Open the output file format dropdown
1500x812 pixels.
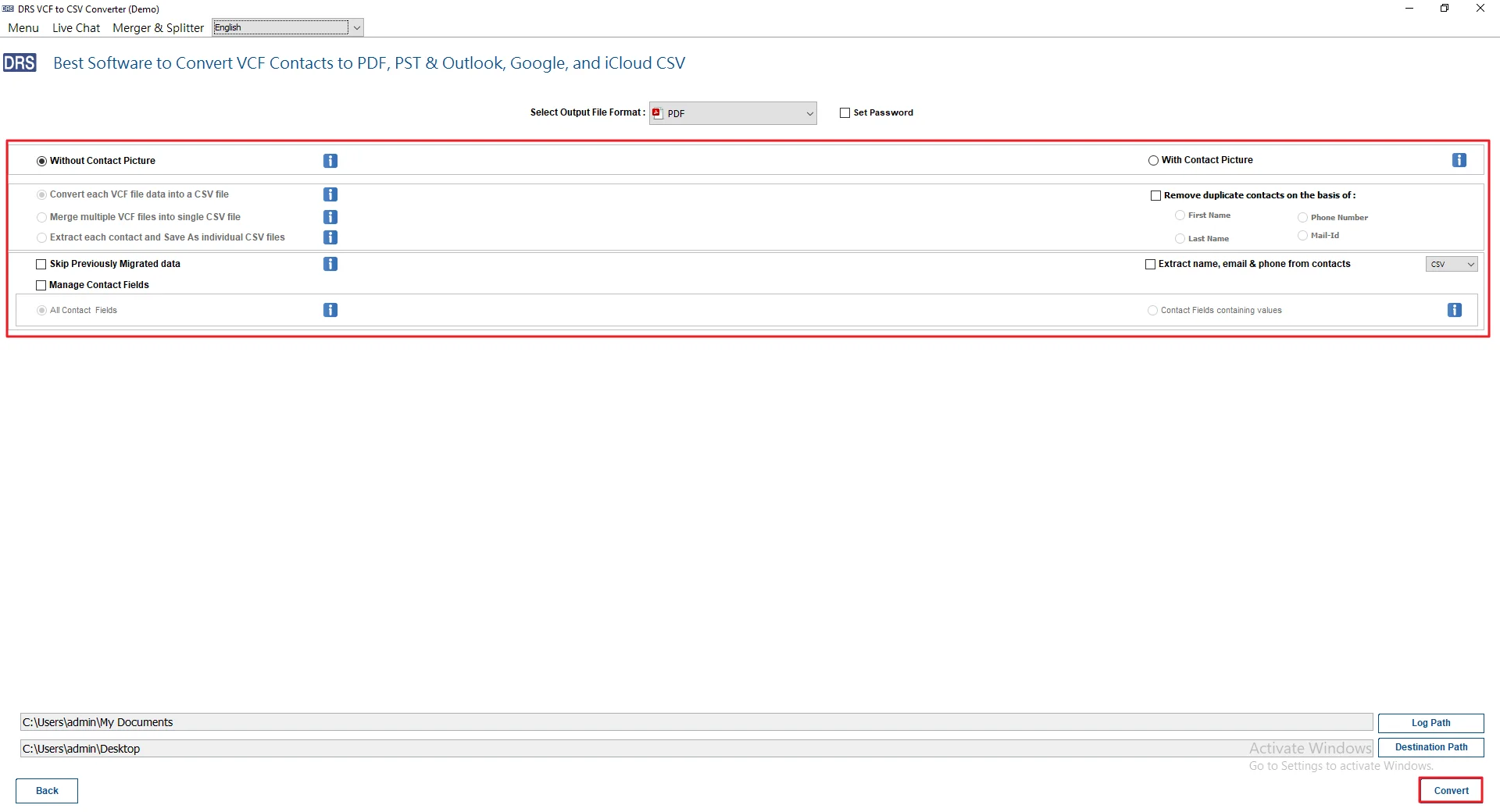click(733, 113)
